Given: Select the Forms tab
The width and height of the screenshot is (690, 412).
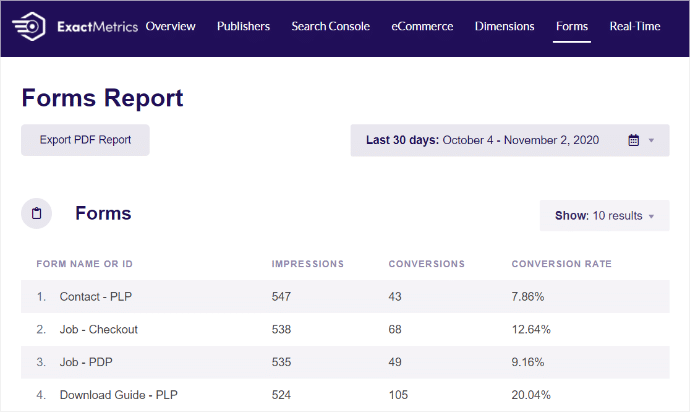Looking at the screenshot, I should tap(572, 26).
